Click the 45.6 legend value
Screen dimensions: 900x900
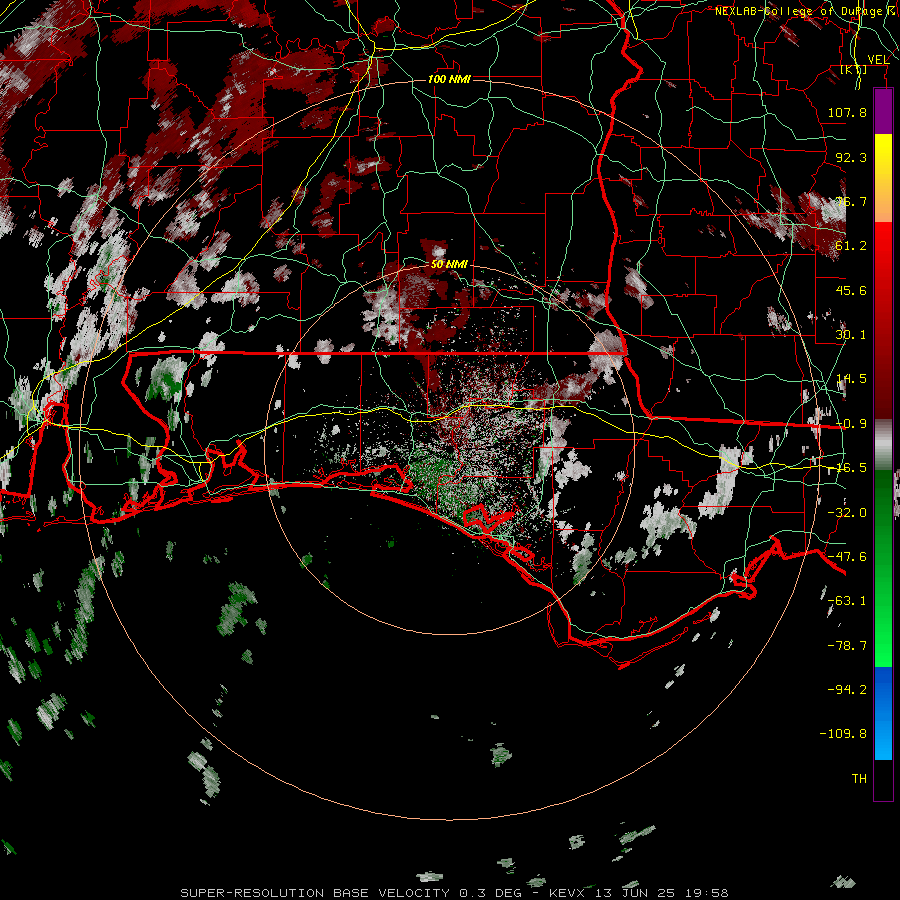click(x=851, y=290)
